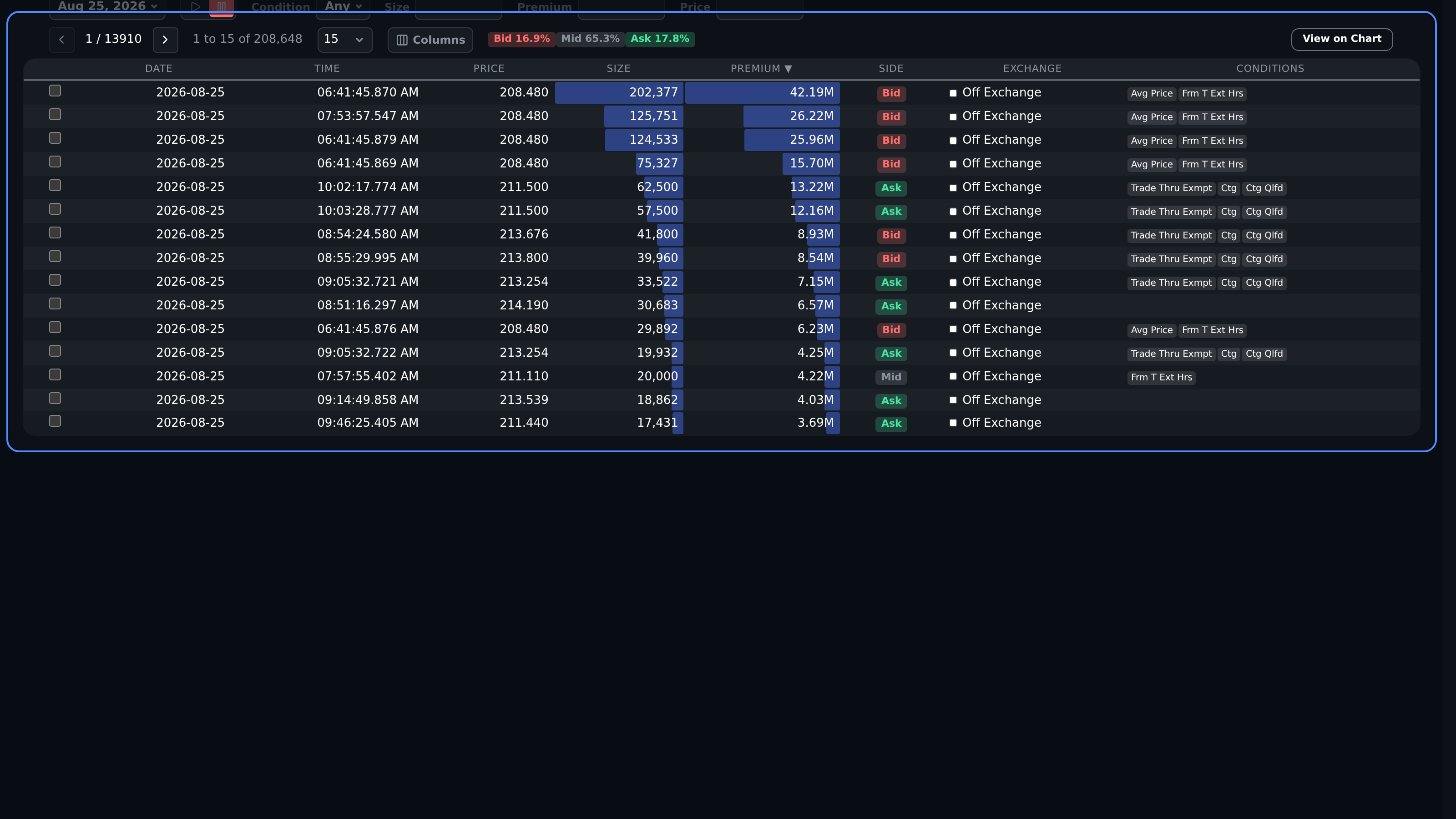Click Ask badge in 13.22M row
Viewport: 1456px width, 819px height.
tap(891, 187)
